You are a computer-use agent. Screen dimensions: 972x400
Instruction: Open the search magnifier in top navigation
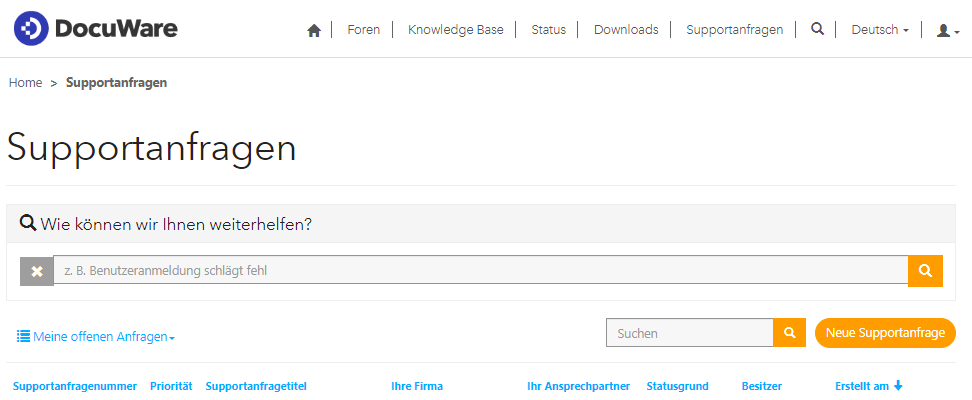pos(817,29)
